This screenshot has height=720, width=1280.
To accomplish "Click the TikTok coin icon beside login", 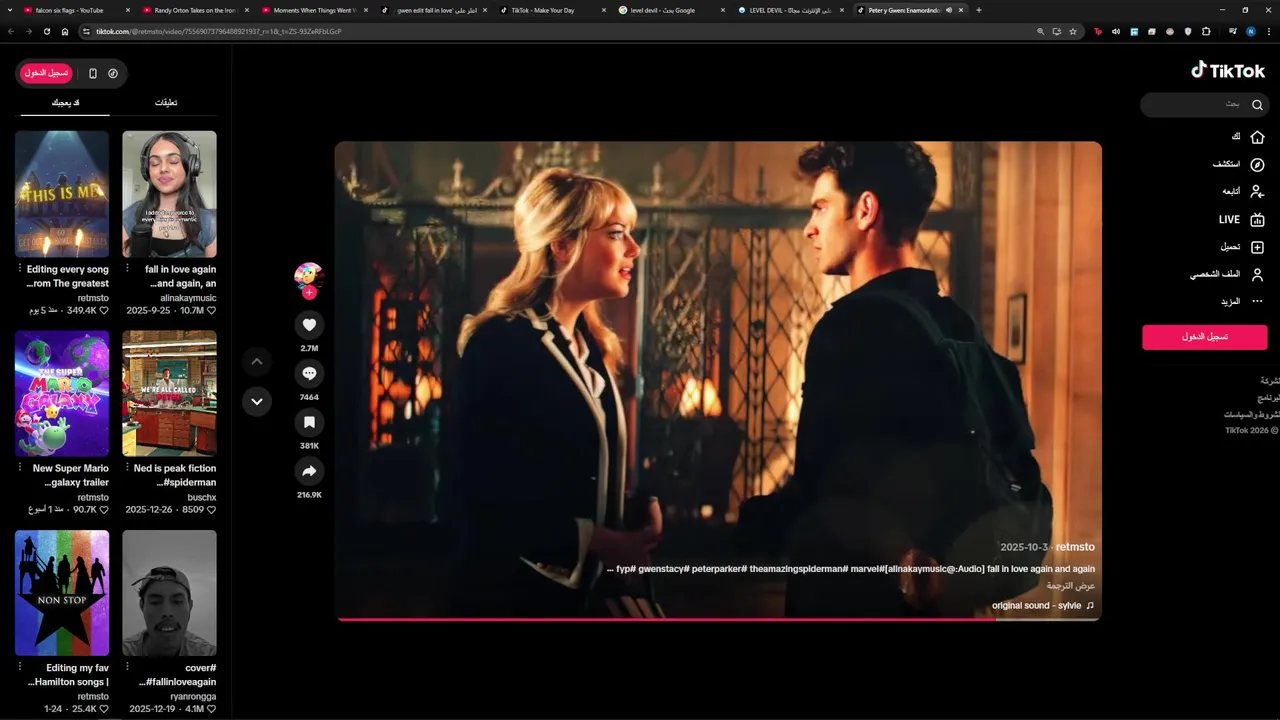I will coord(113,73).
